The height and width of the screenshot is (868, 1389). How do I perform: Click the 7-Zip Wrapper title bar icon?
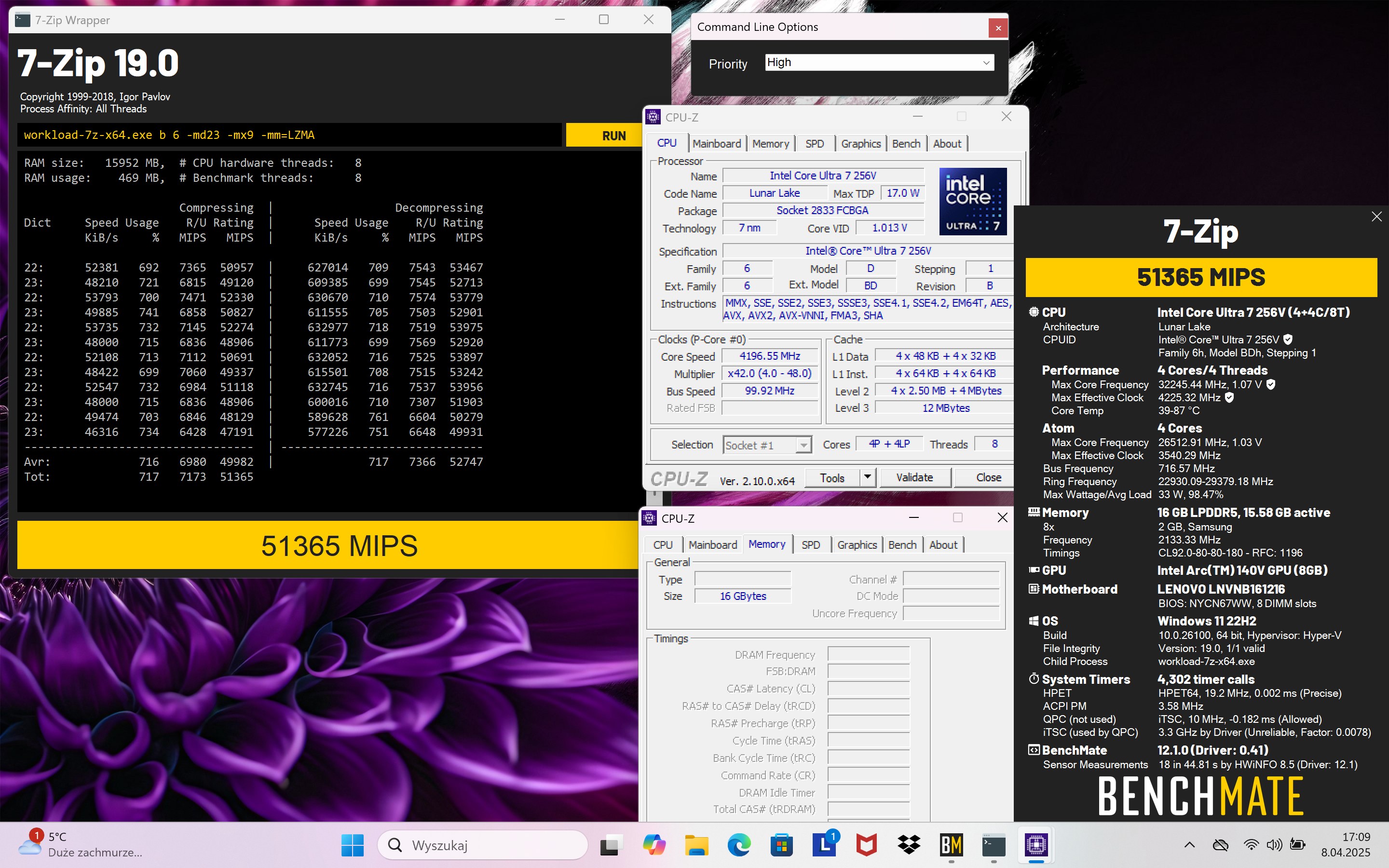pos(22,20)
